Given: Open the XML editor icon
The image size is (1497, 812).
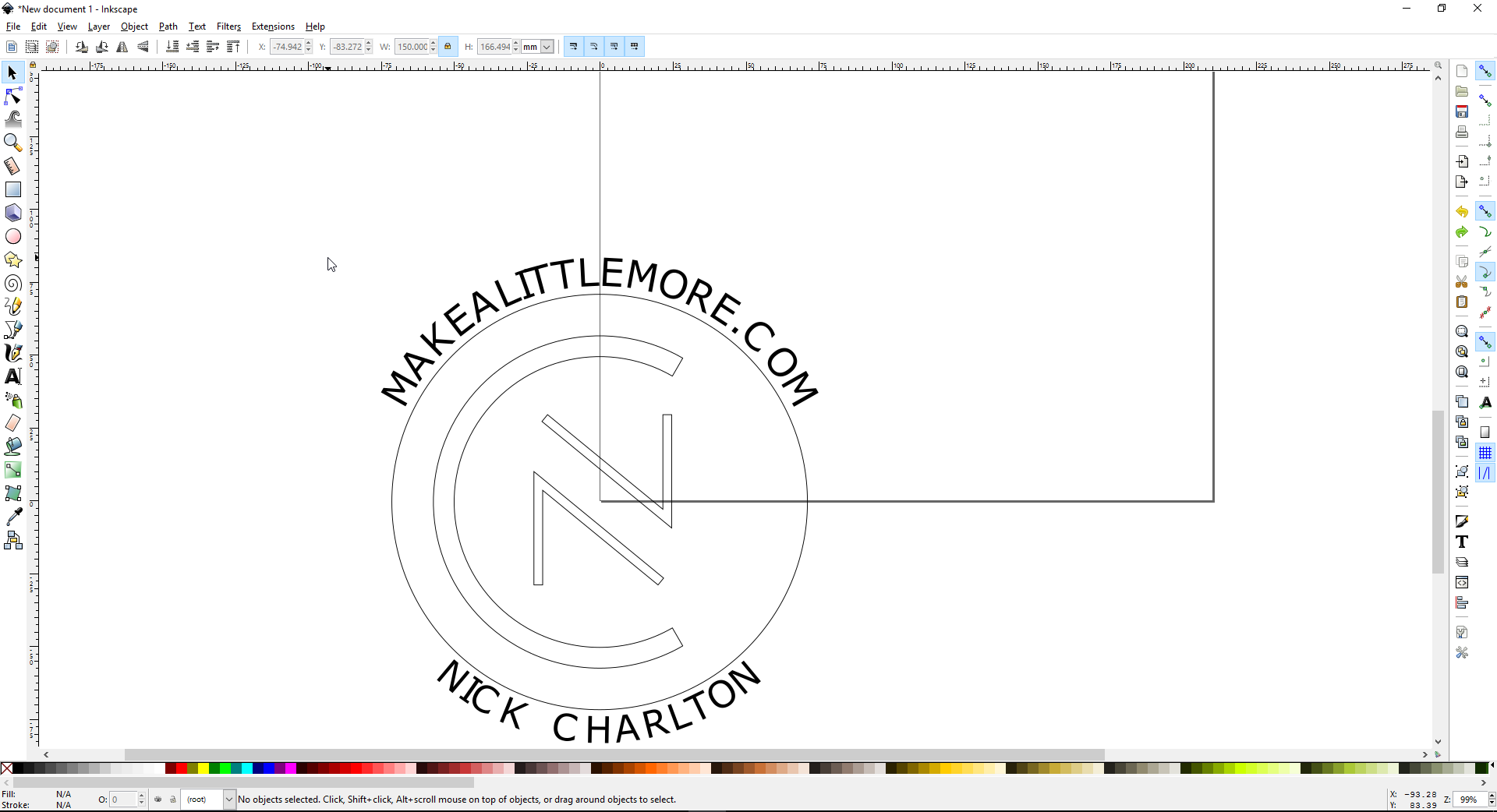Looking at the screenshot, I should point(1462,583).
